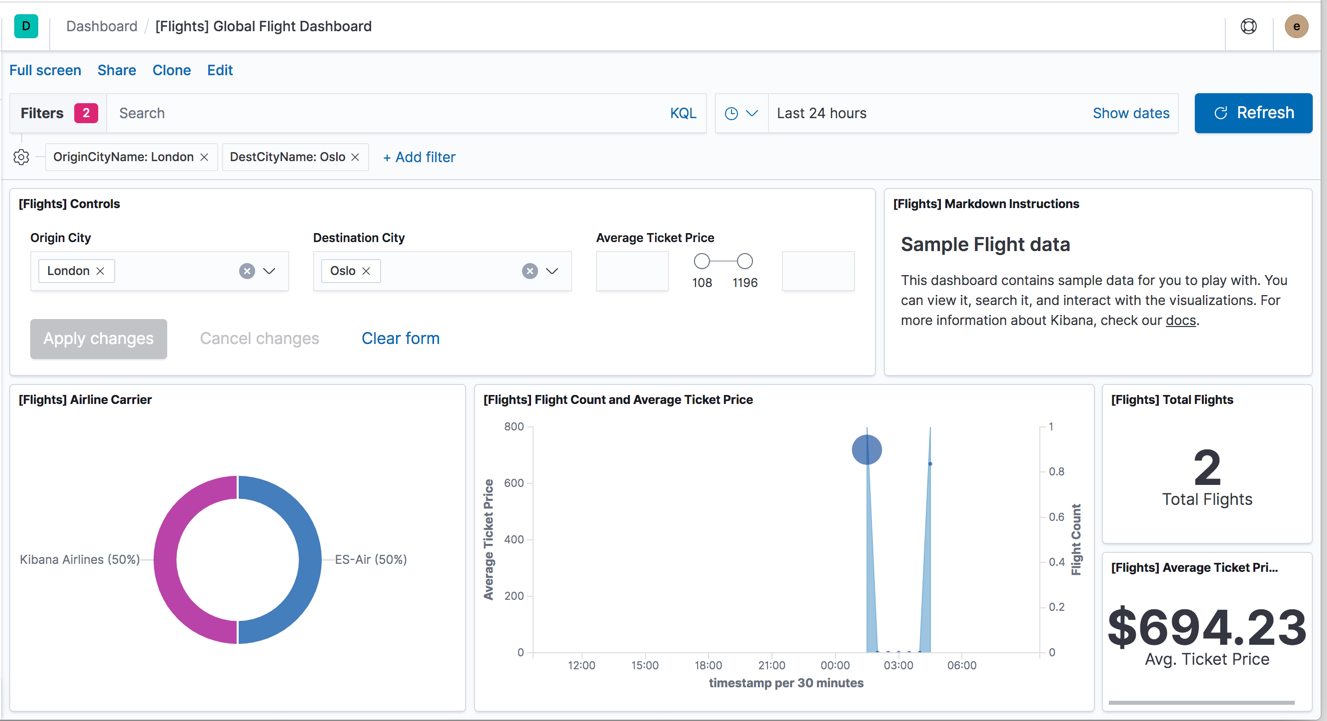Screen dimensions: 1327x721
Task: Click the green D space avatar icon
Action: [x=26, y=26]
